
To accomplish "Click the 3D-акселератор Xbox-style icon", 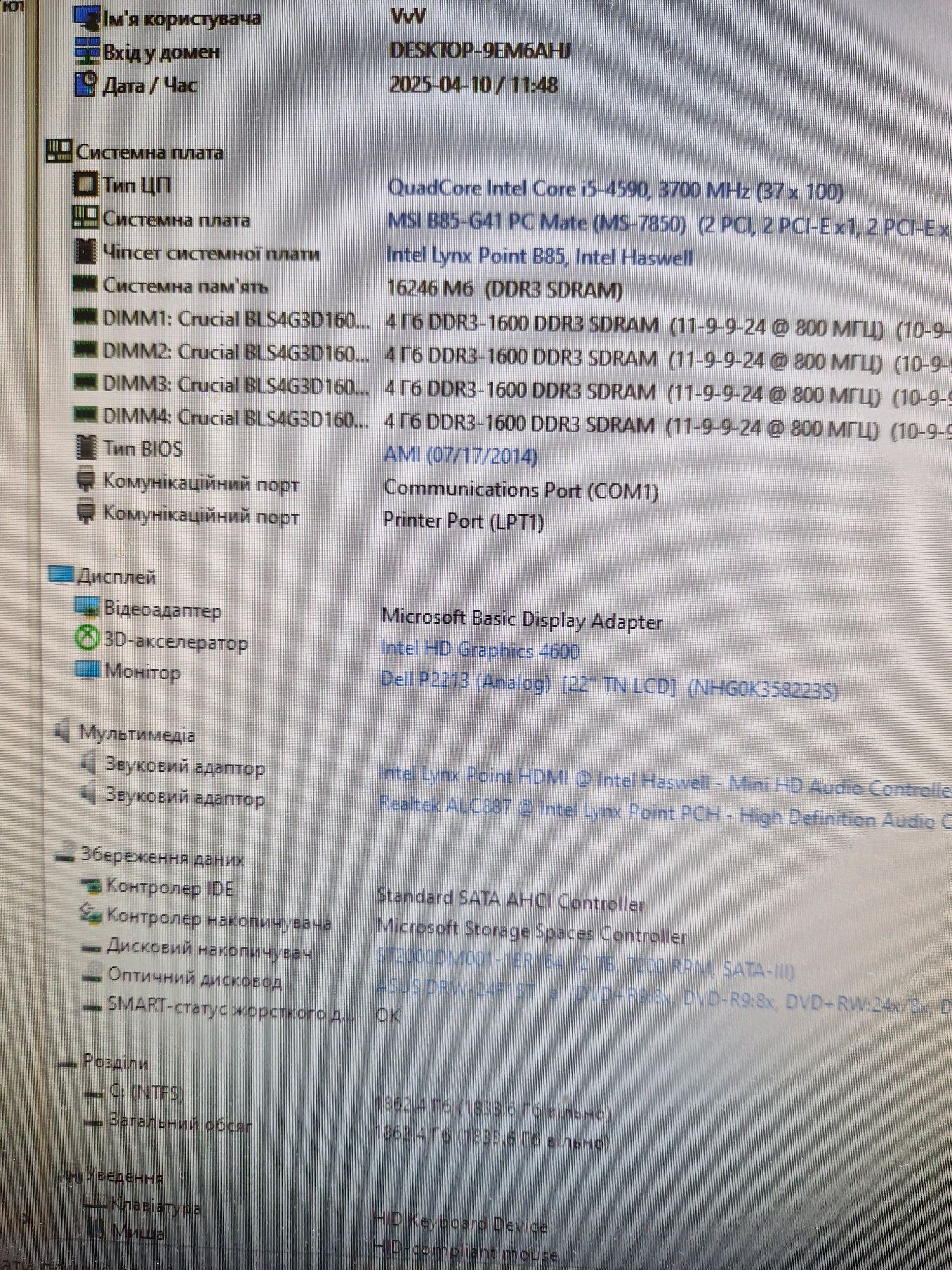I will pos(88,638).
